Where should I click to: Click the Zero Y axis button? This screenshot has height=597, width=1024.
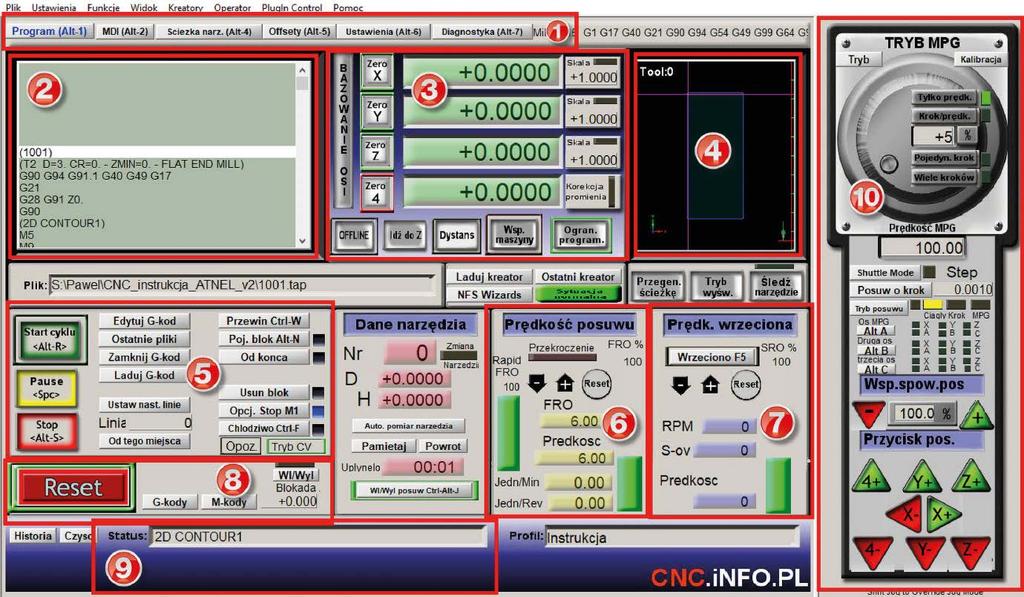point(377,111)
